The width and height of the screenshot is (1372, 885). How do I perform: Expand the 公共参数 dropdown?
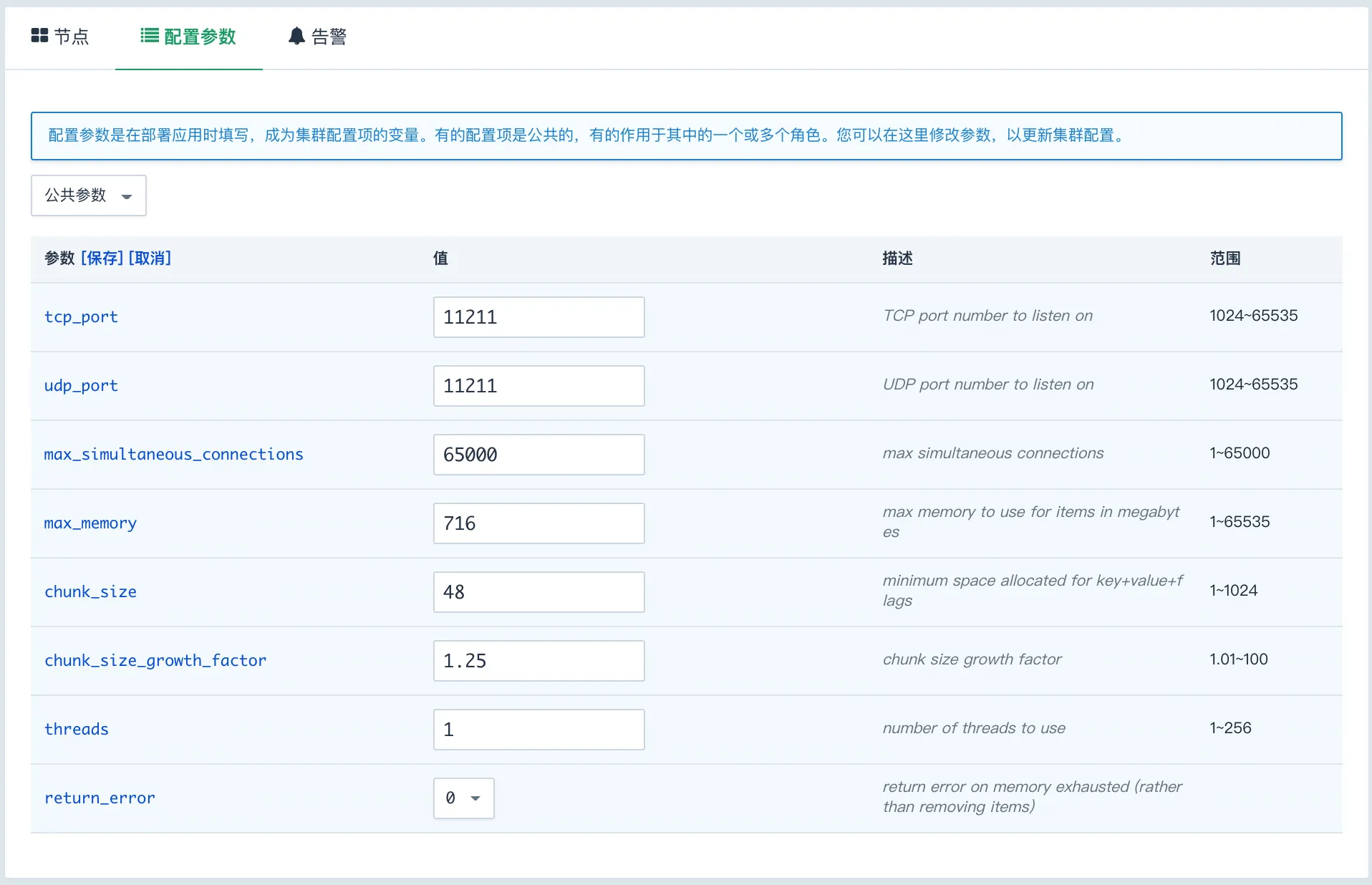point(89,195)
